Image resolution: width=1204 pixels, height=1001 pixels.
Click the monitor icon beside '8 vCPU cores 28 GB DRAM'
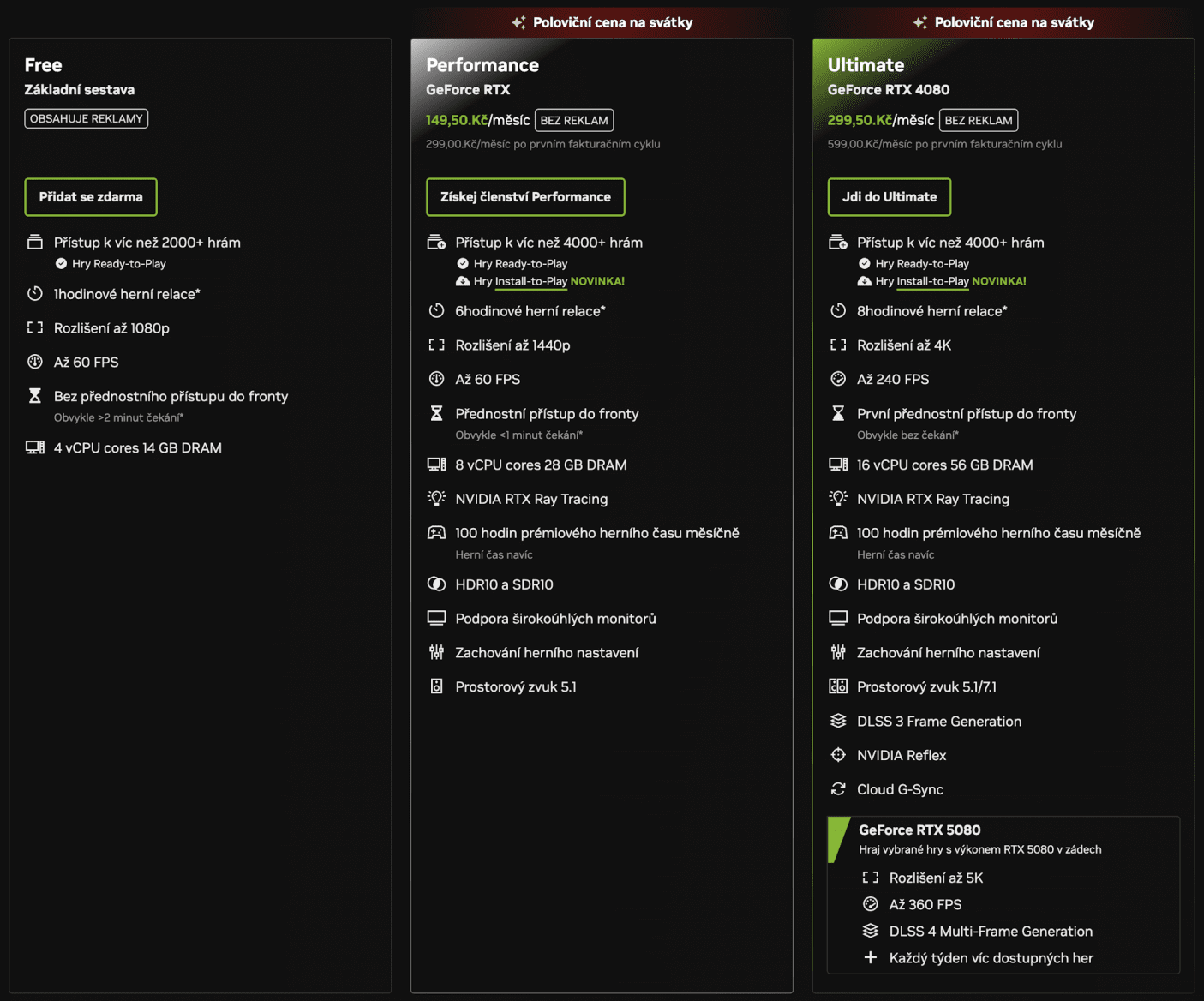[437, 465]
